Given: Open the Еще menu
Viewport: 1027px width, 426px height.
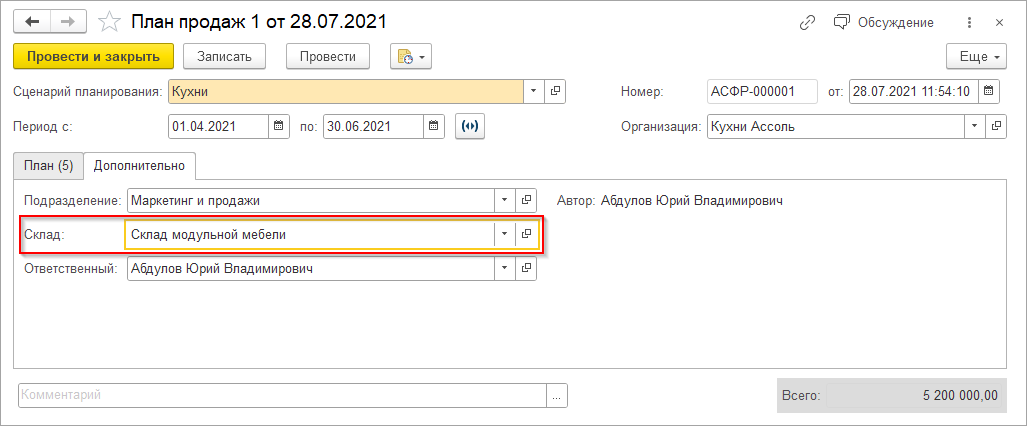Looking at the screenshot, I should pos(975,56).
